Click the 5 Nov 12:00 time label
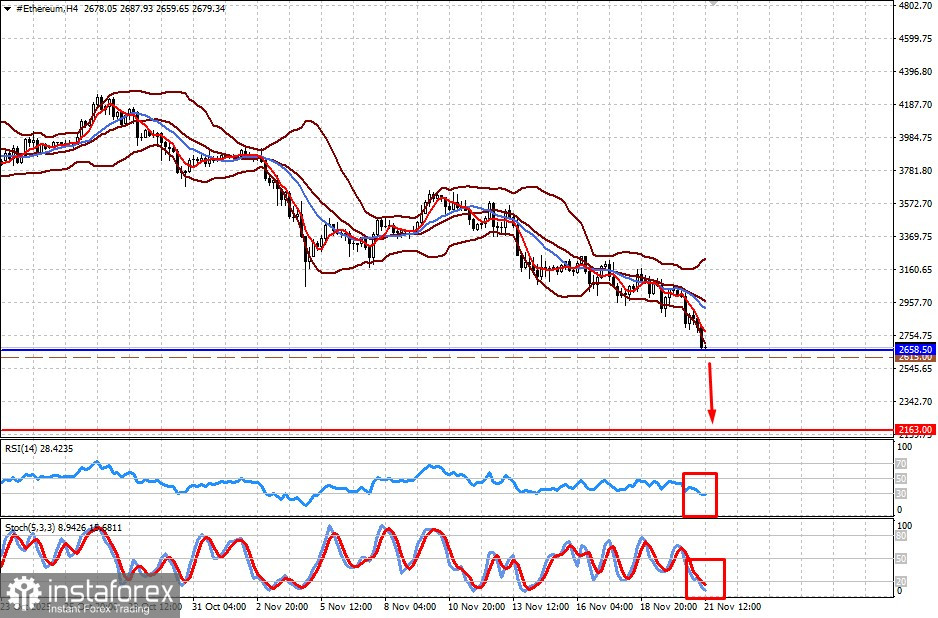 coord(346,607)
